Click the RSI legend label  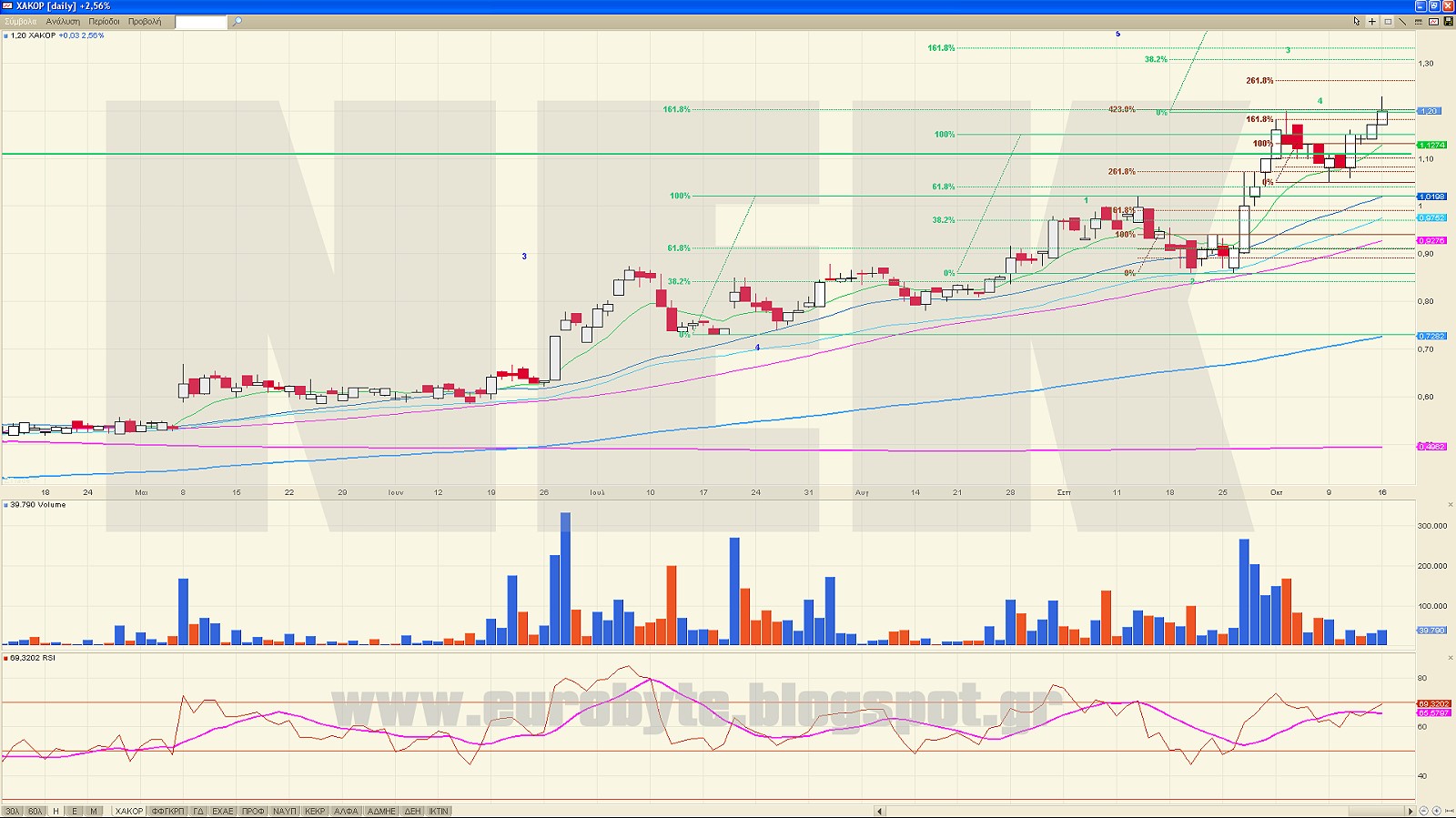tap(32, 658)
